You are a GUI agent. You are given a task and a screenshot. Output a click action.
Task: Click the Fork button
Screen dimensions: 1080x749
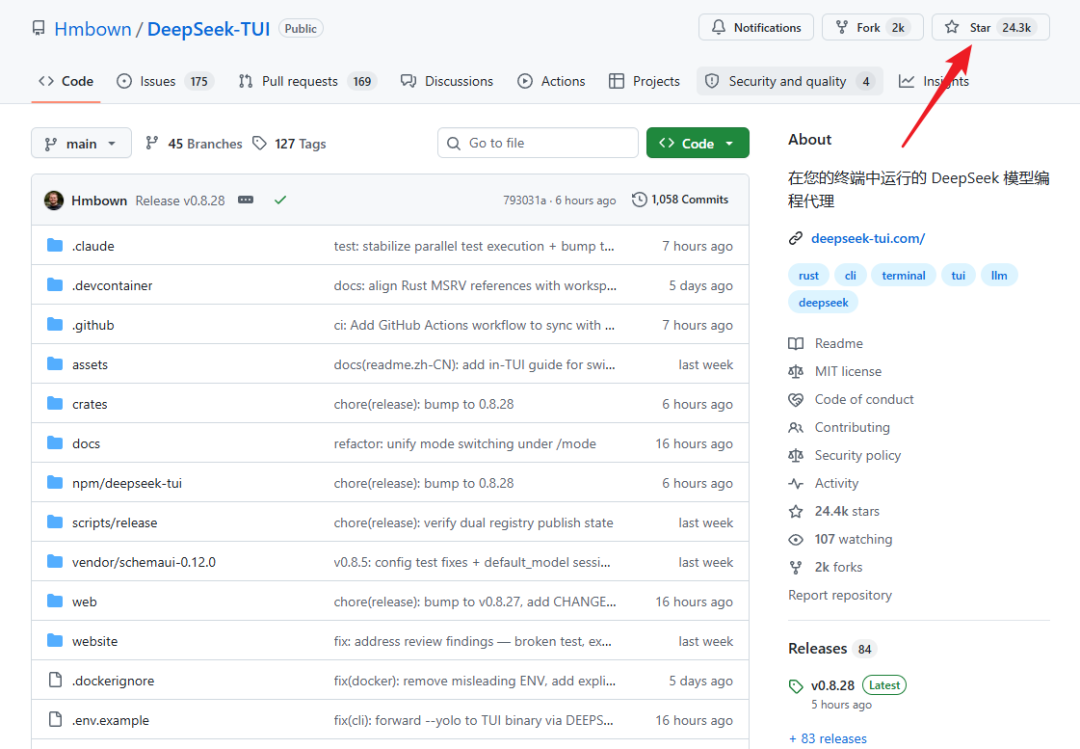(872, 28)
